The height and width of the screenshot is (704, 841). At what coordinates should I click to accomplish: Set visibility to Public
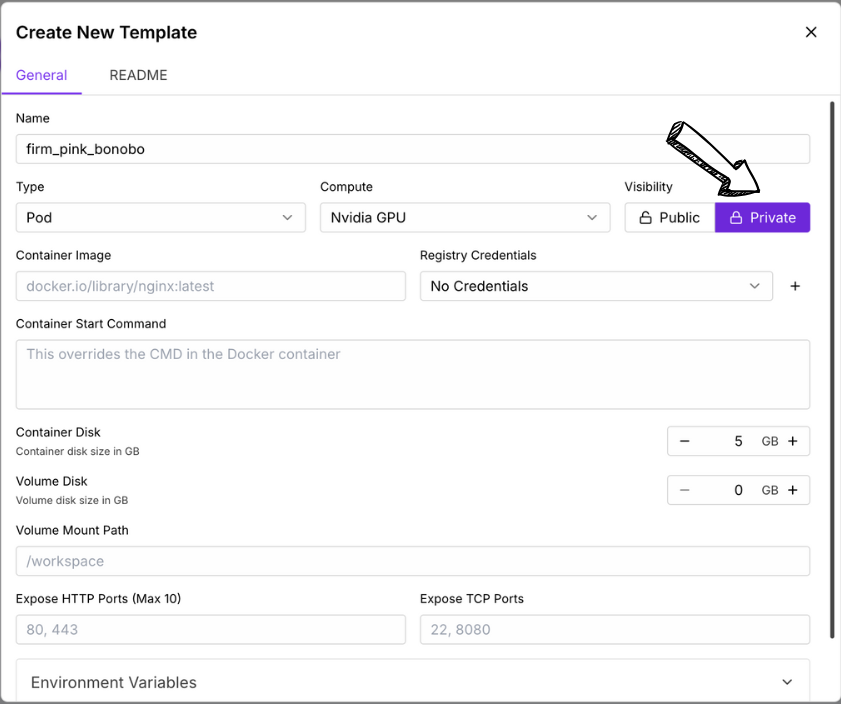coord(669,218)
